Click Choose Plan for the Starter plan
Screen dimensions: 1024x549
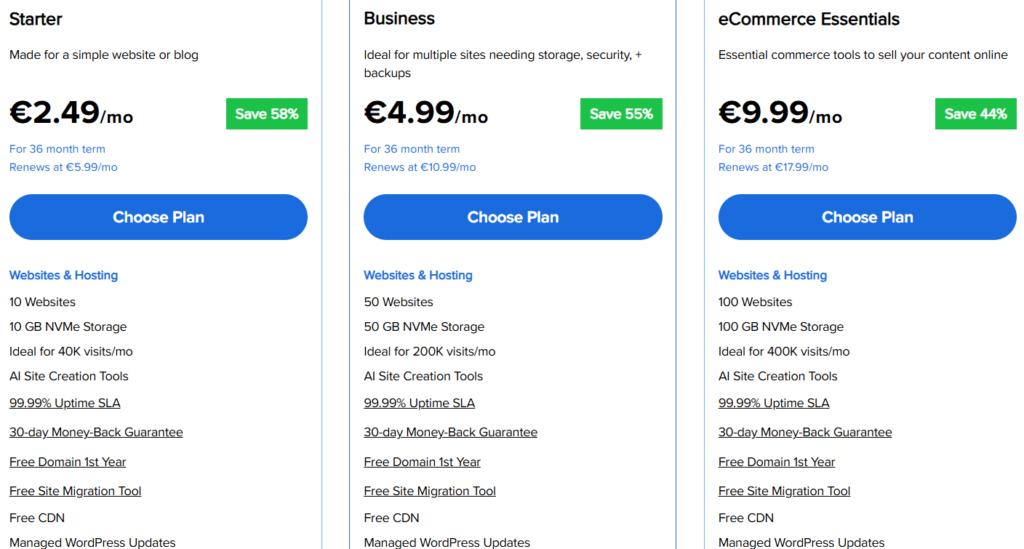[158, 217]
